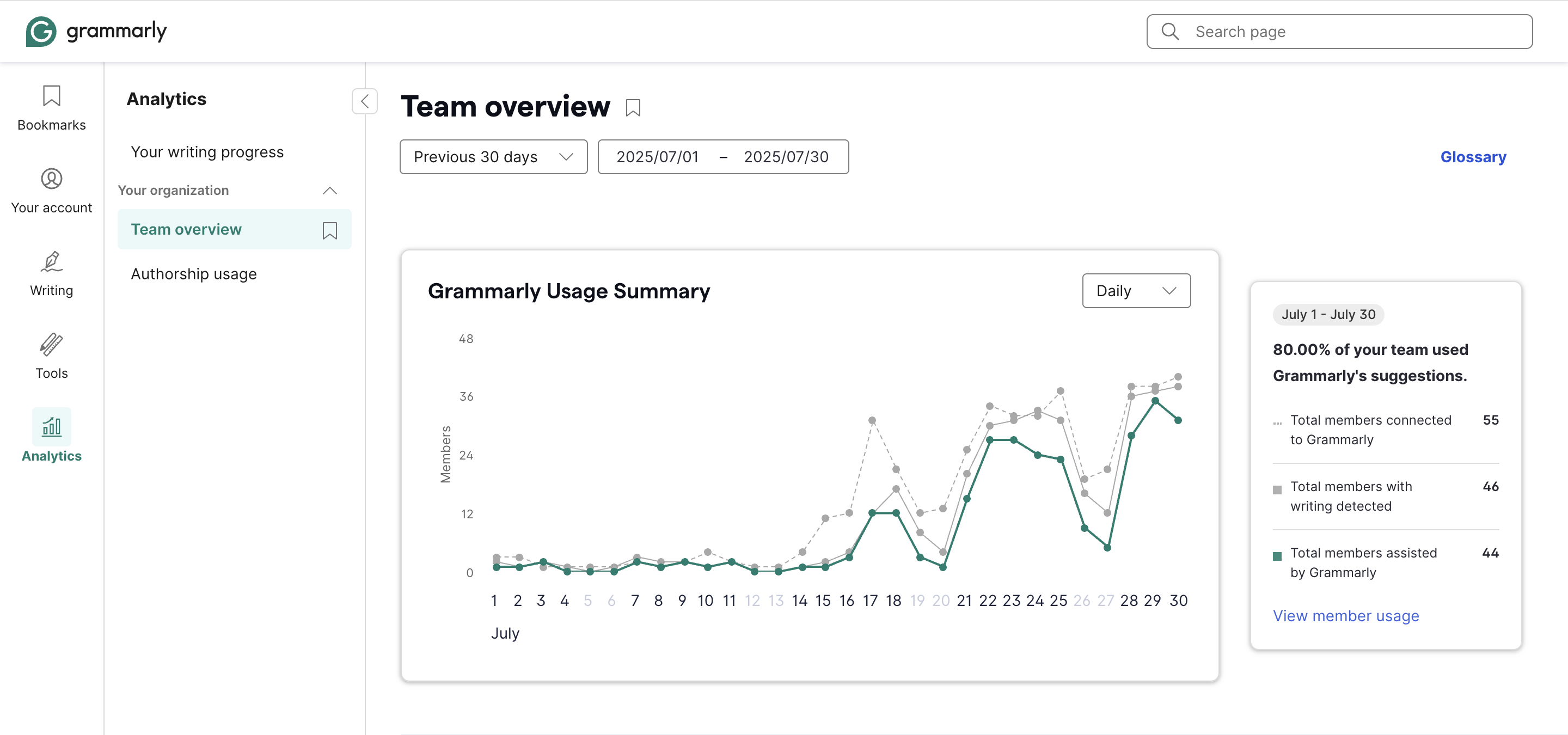Click View member usage
This screenshot has width=1568, height=735.
(1346, 616)
